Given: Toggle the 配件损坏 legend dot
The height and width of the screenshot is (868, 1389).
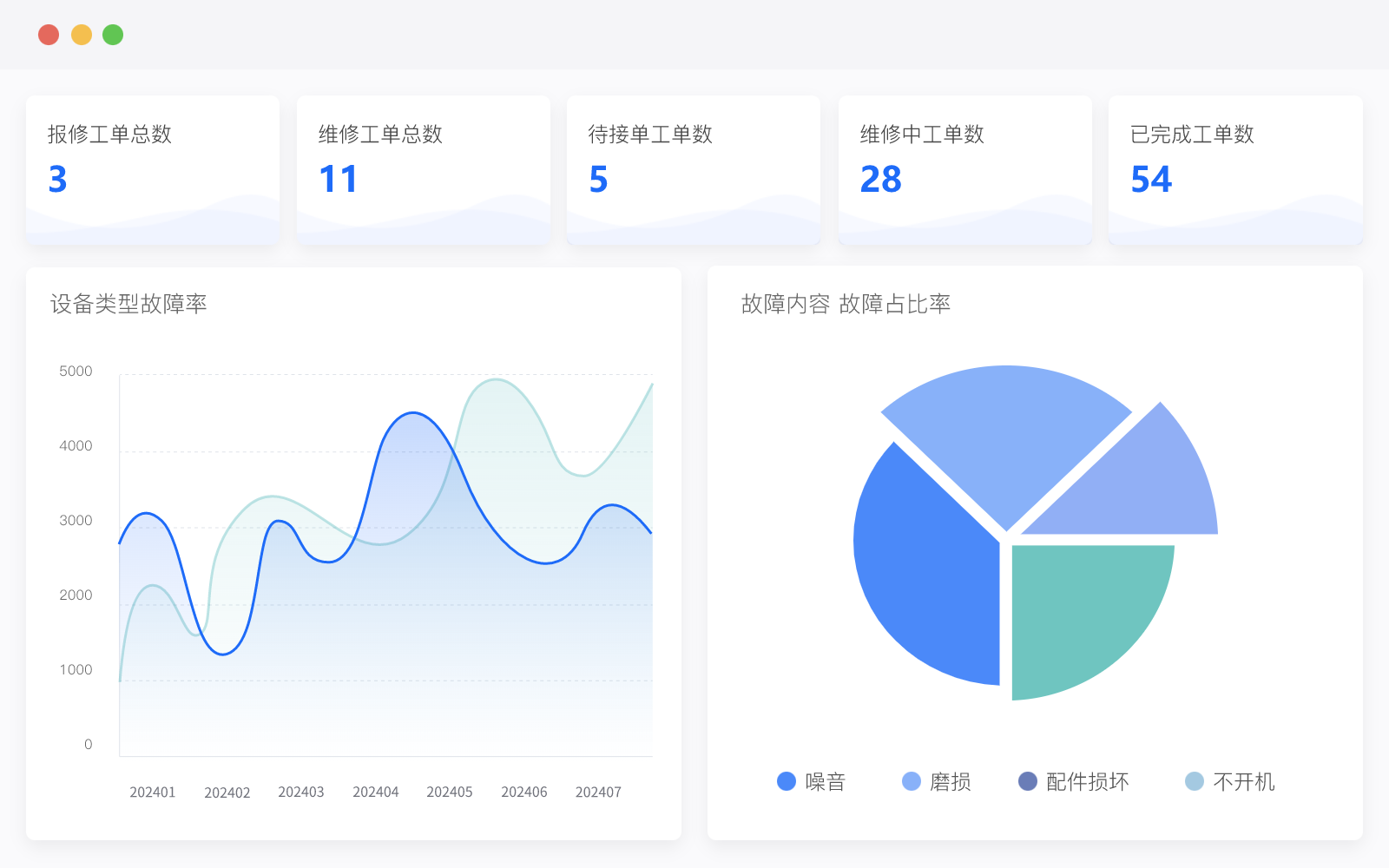Looking at the screenshot, I should 1028,781.
